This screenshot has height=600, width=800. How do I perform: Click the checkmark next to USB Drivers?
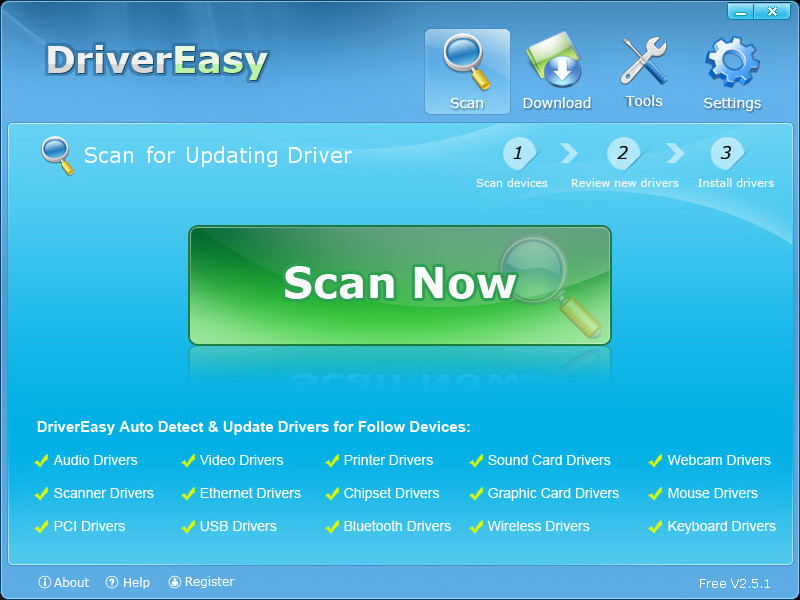pyautogui.click(x=188, y=527)
